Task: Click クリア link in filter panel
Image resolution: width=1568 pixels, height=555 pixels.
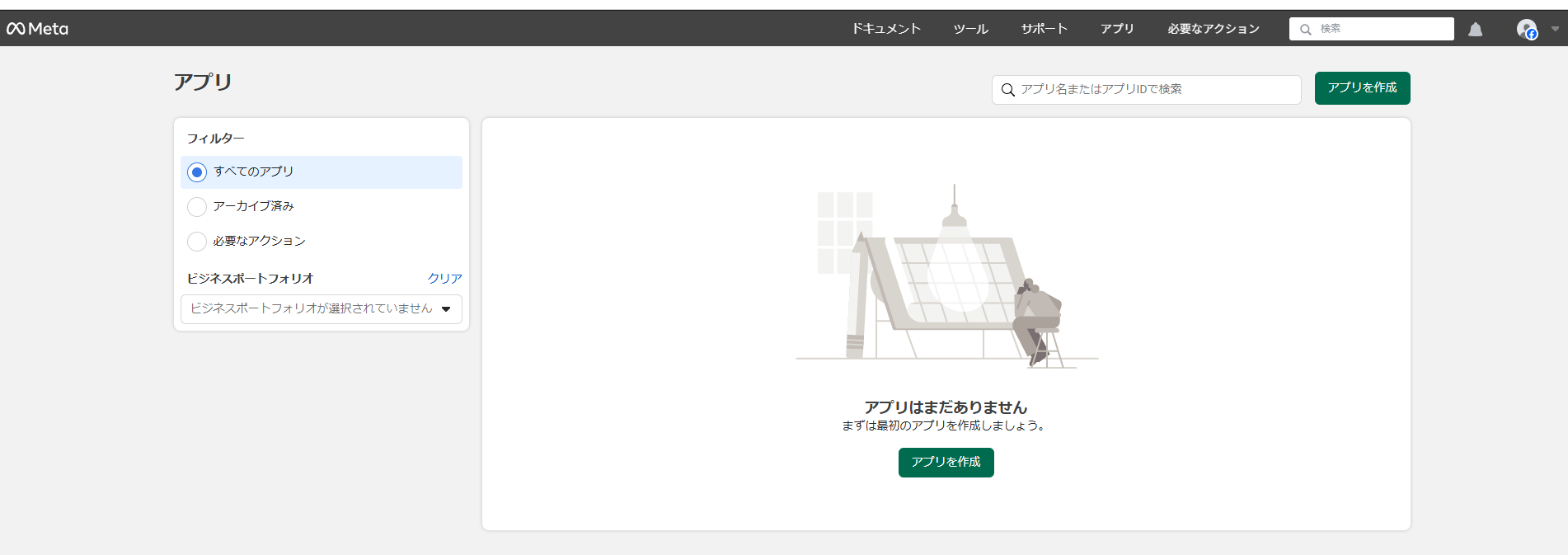Action: pyautogui.click(x=444, y=279)
